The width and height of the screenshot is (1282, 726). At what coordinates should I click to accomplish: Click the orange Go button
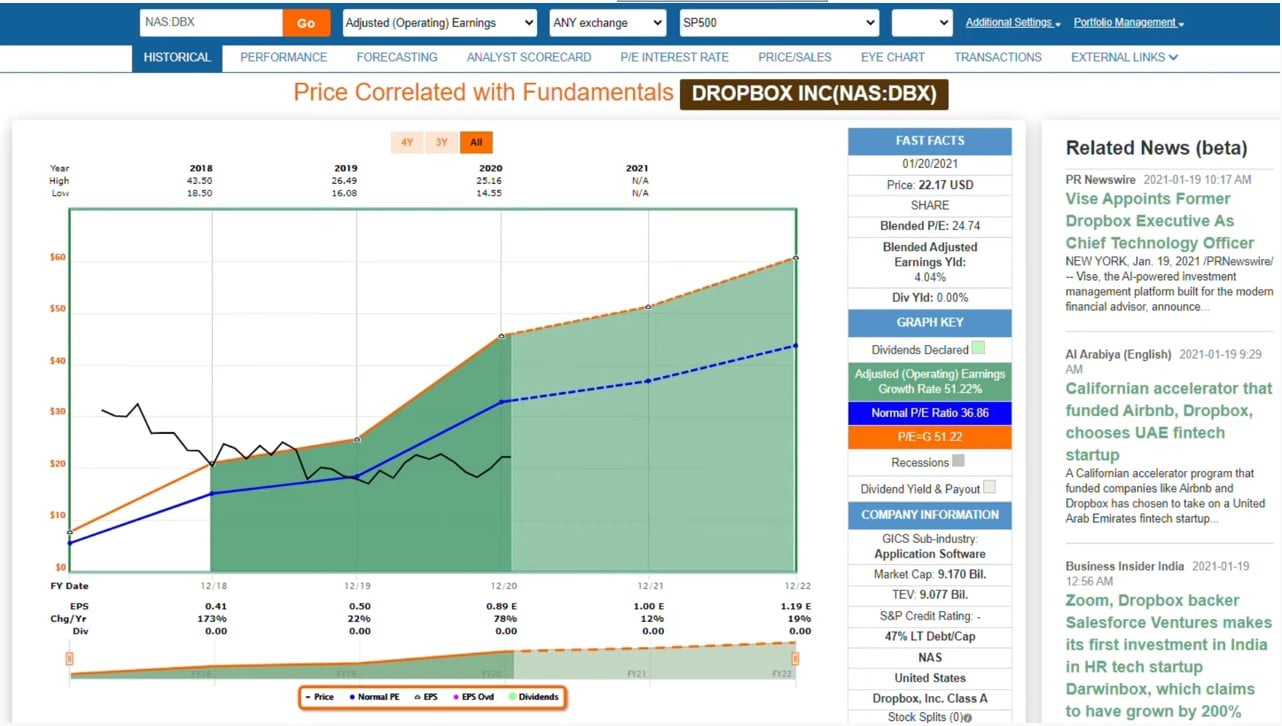(x=306, y=23)
